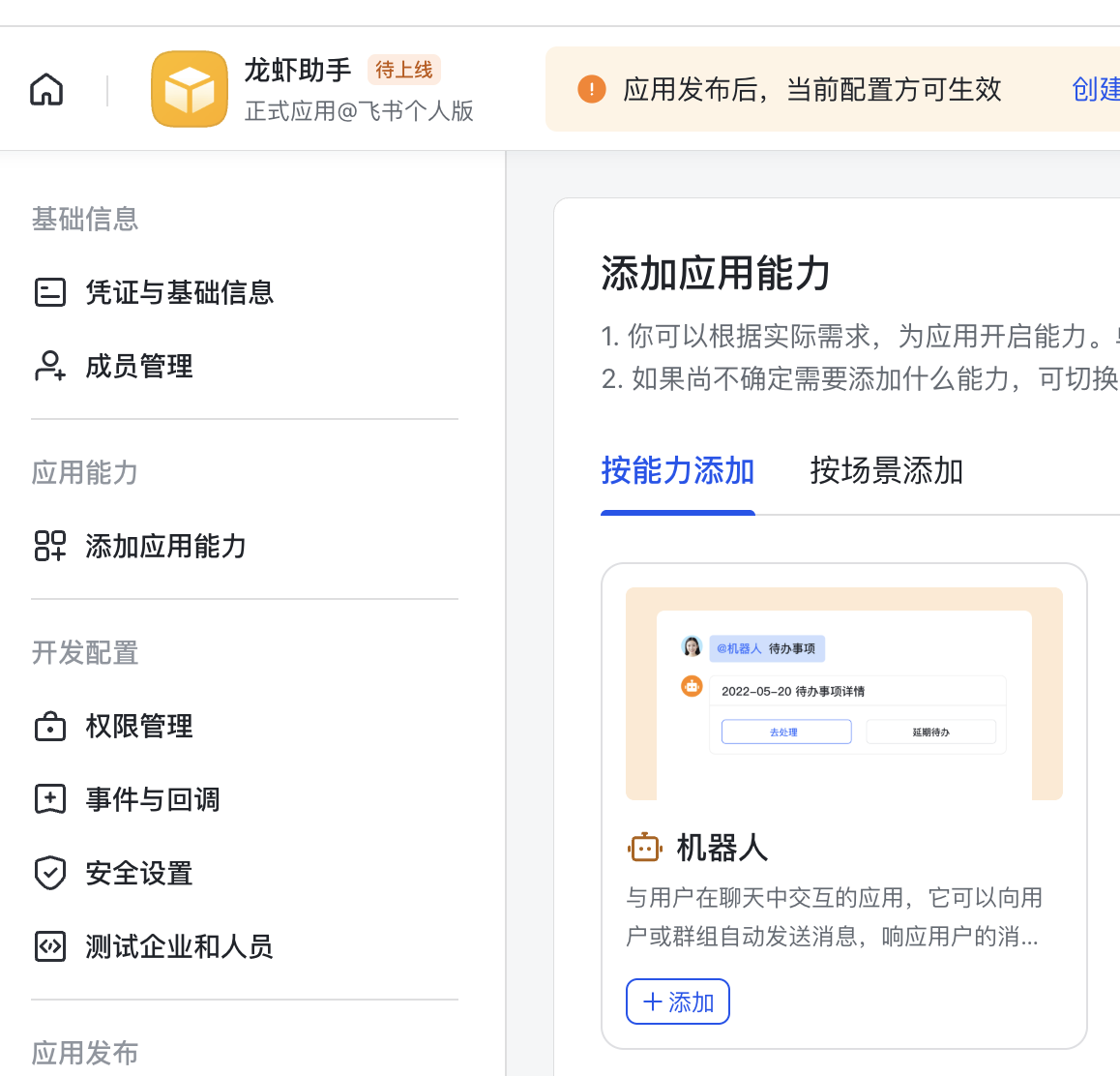Screen dimensions: 1120x1076
Task: Open 事件与回调 settings page
Action: 153,799
